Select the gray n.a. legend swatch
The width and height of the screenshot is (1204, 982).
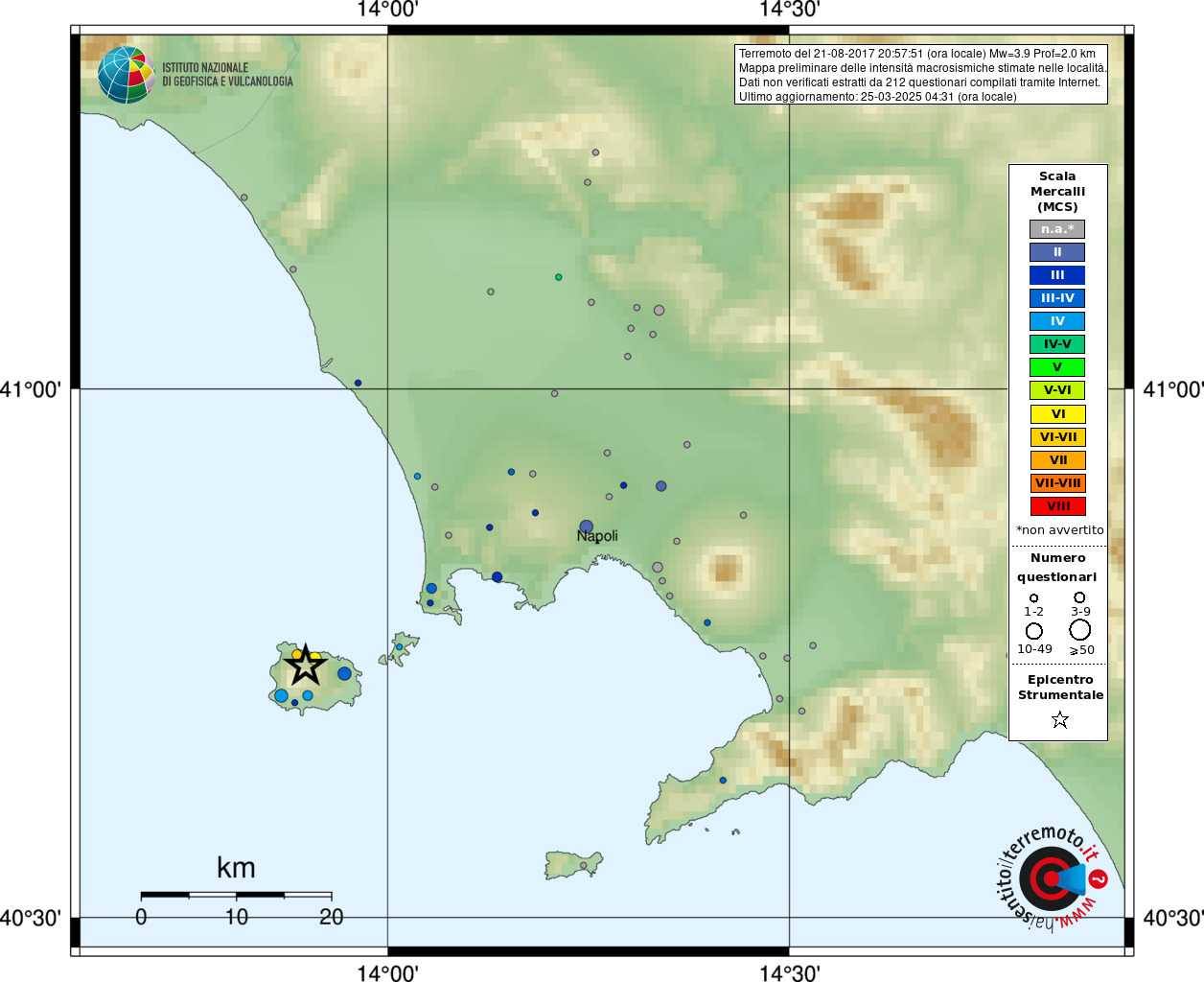tap(1057, 229)
